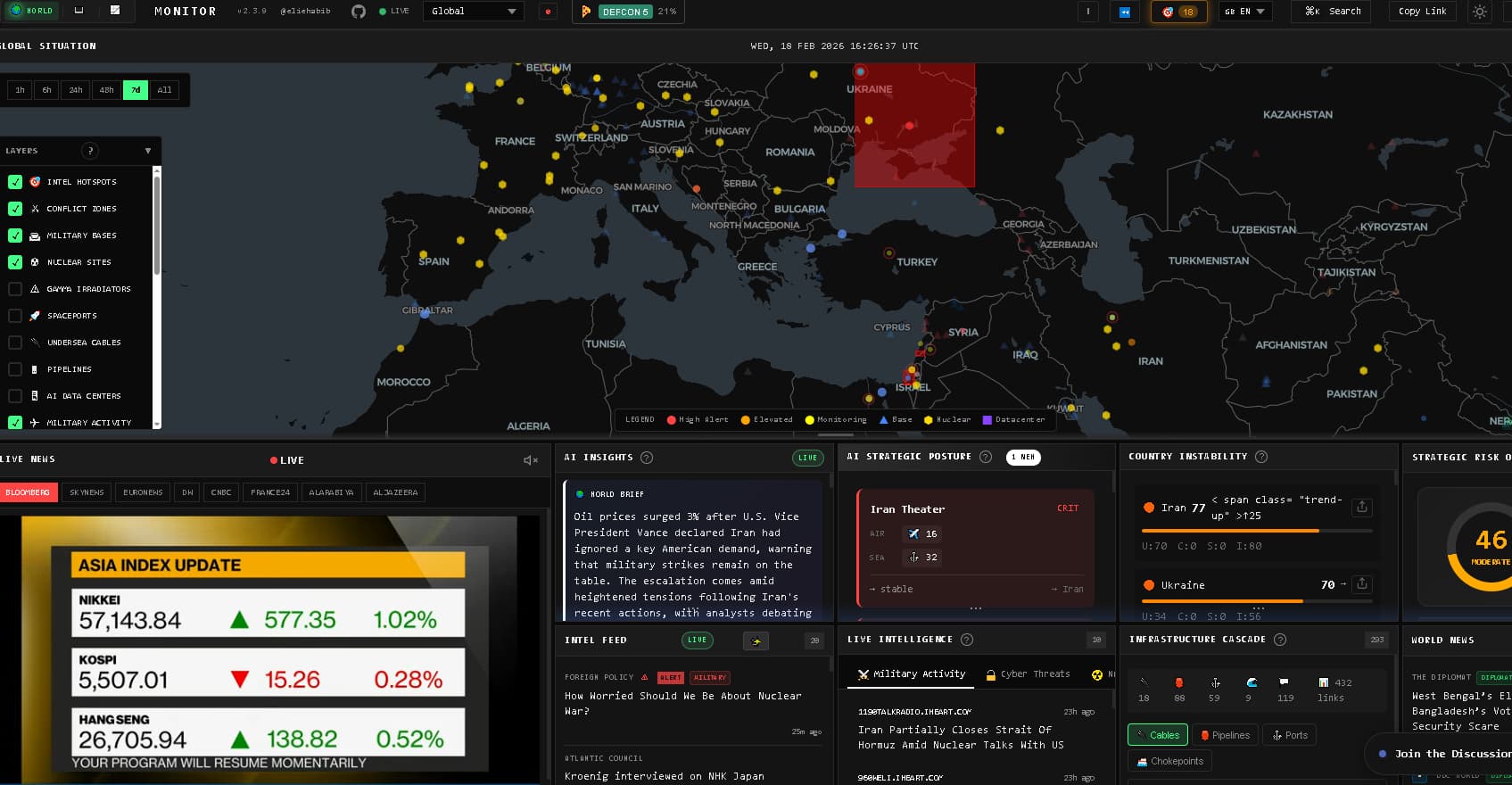
Task: Unmute the live news video
Action: pyautogui.click(x=530, y=460)
